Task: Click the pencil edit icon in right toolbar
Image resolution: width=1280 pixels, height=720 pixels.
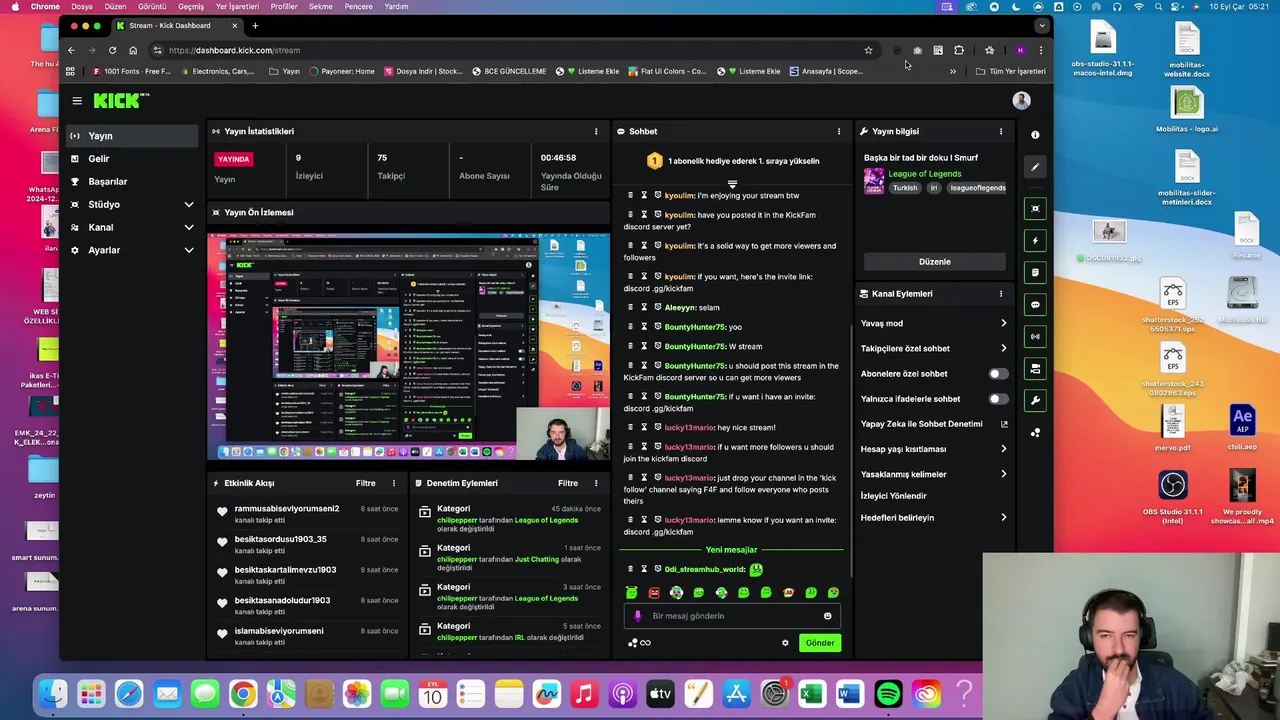Action: [1035, 167]
